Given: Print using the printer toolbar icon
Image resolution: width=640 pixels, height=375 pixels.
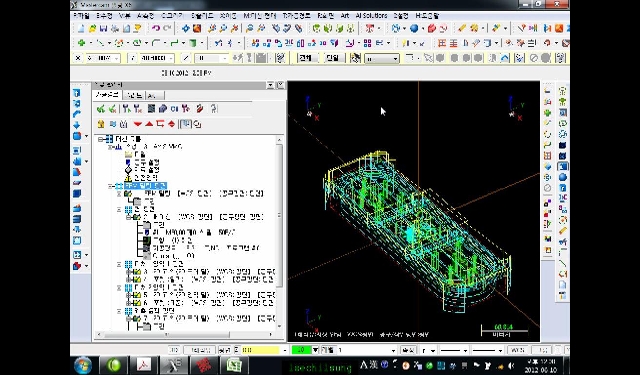Looking at the screenshot, I should (x=115, y=28).
